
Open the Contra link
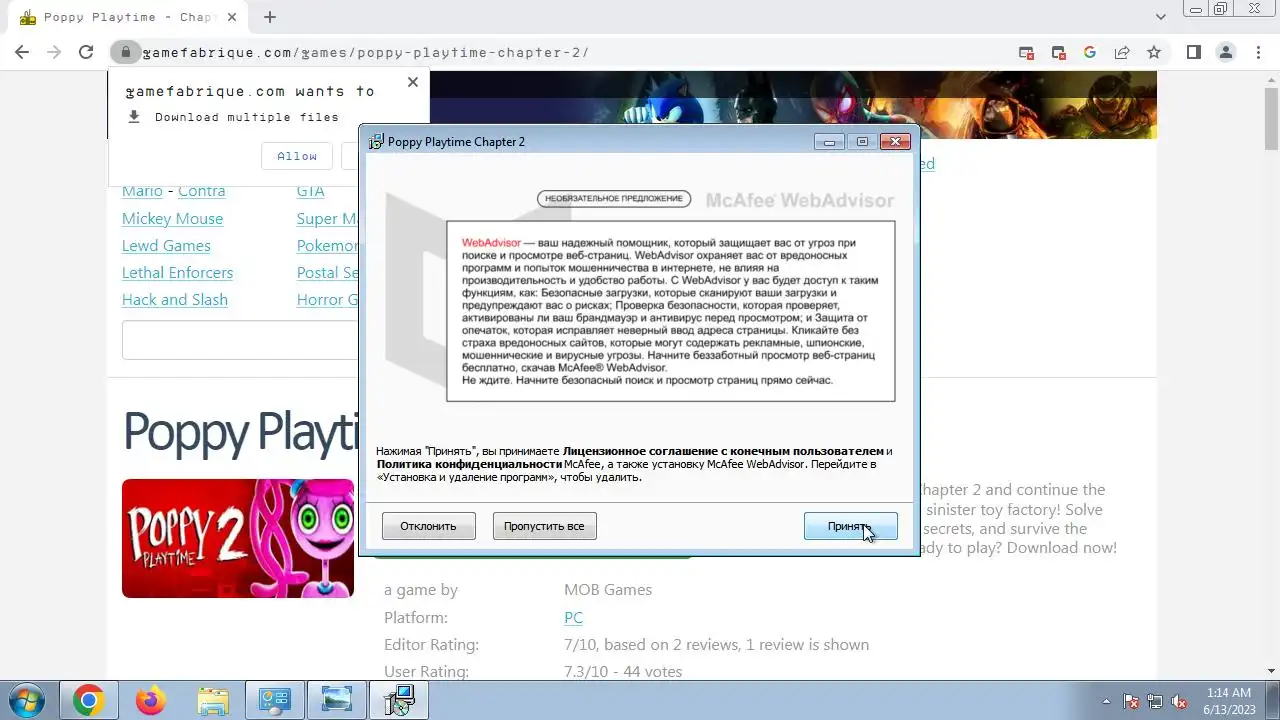[201, 191]
